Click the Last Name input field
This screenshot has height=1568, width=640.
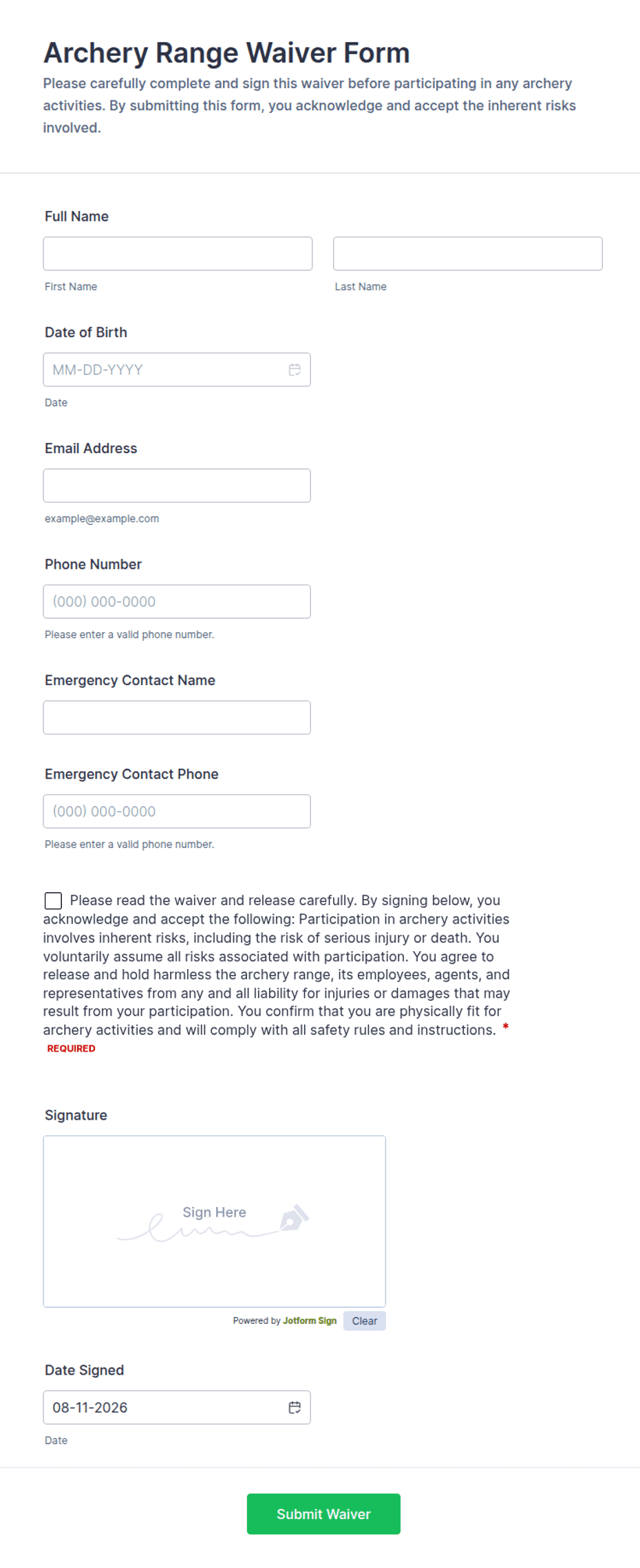tap(468, 254)
